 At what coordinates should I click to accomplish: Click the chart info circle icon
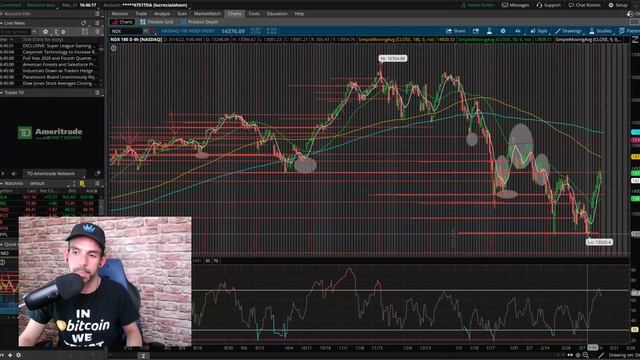point(113,48)
